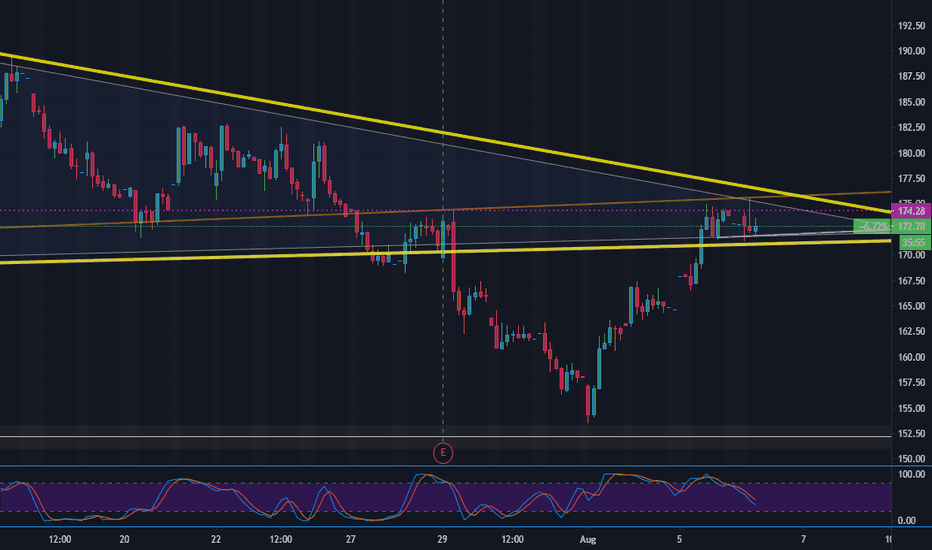Select the green dotted vertical earnings line
This screenshot has width=932, height=550.
click(443, 220)
